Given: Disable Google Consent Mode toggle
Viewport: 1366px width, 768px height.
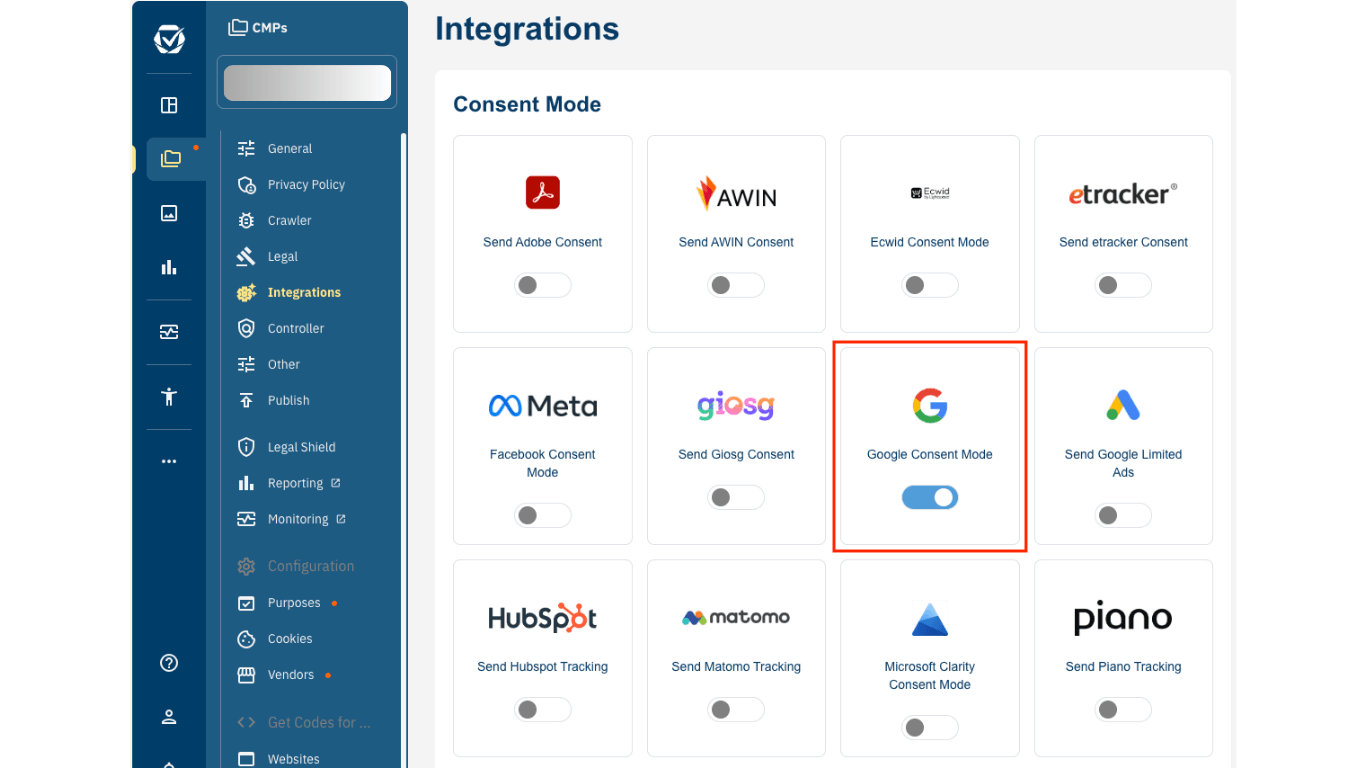Looking at the screenshot, I should 930,497.
